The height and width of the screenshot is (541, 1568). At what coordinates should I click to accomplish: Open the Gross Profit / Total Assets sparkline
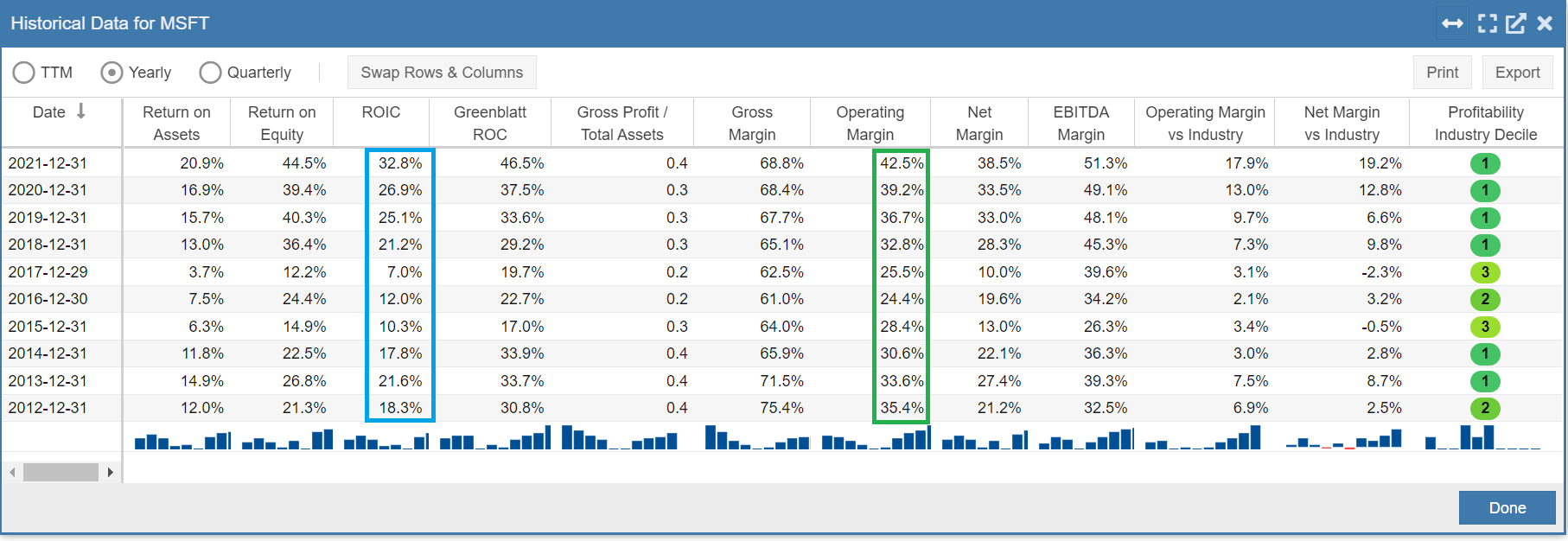[619, 437]
